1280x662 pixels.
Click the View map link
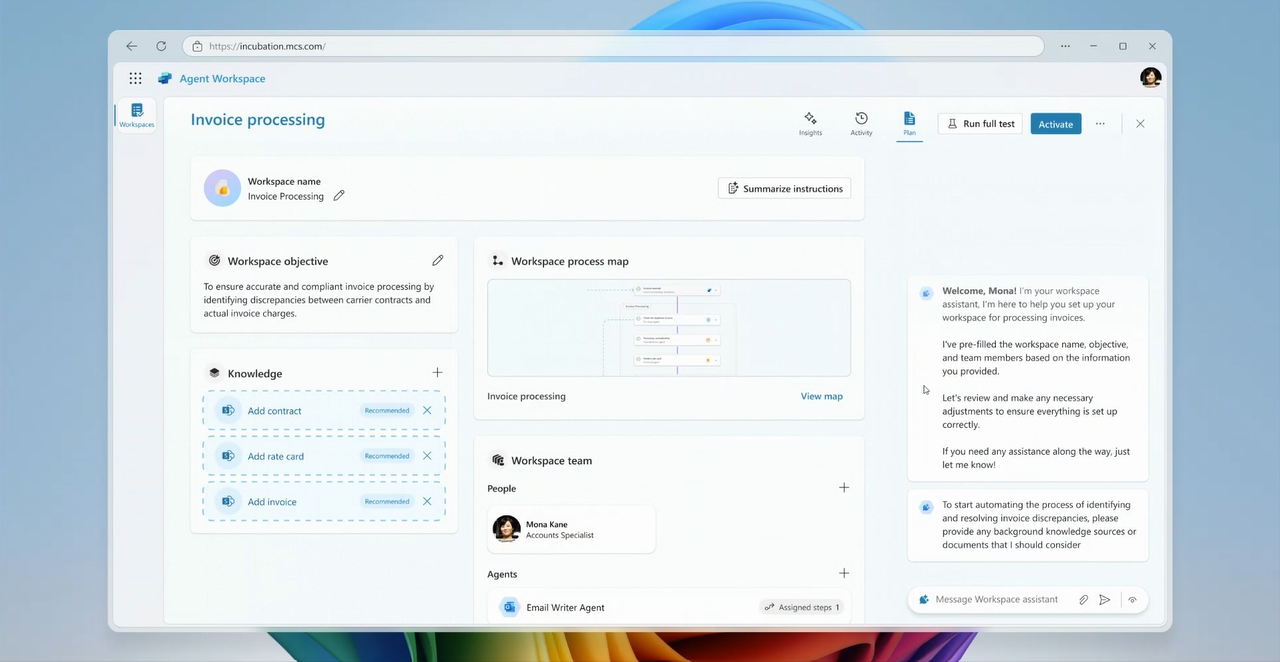[x=822, y=396]
